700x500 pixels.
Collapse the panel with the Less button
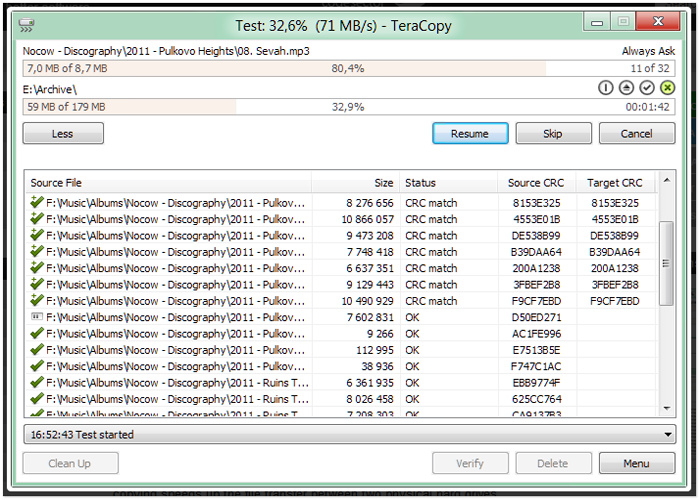point(63,133)
